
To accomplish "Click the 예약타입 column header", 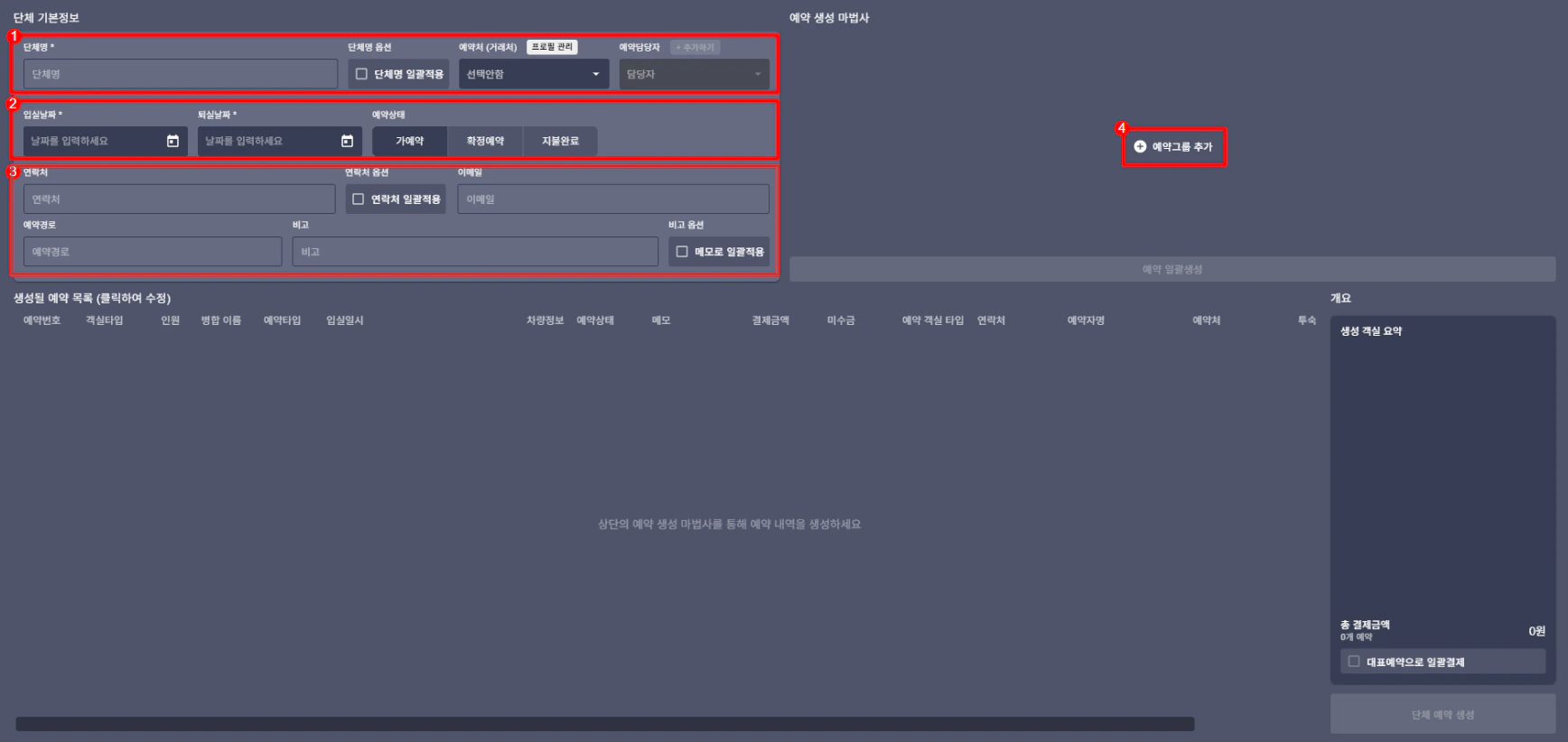I will coord(282,320).
